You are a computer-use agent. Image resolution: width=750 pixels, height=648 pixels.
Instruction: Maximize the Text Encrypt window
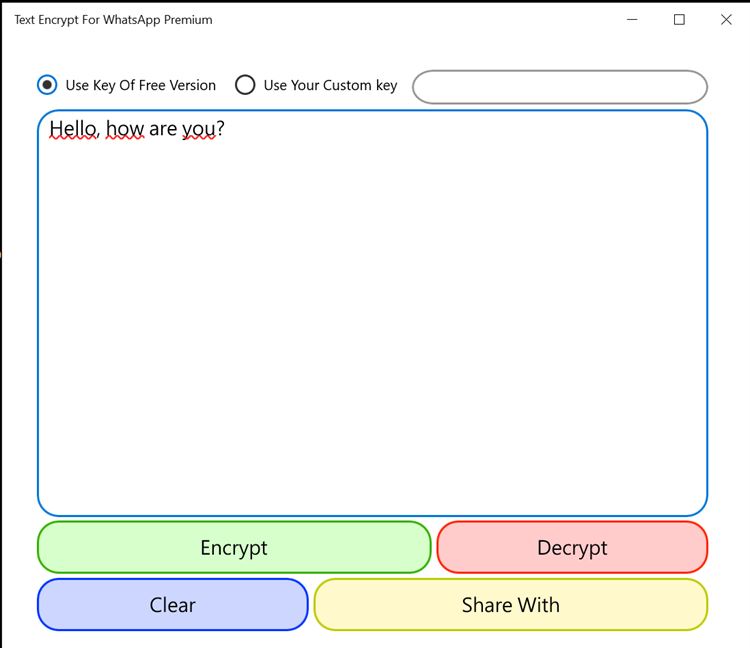pyautogui.click(x=680, y=19)
